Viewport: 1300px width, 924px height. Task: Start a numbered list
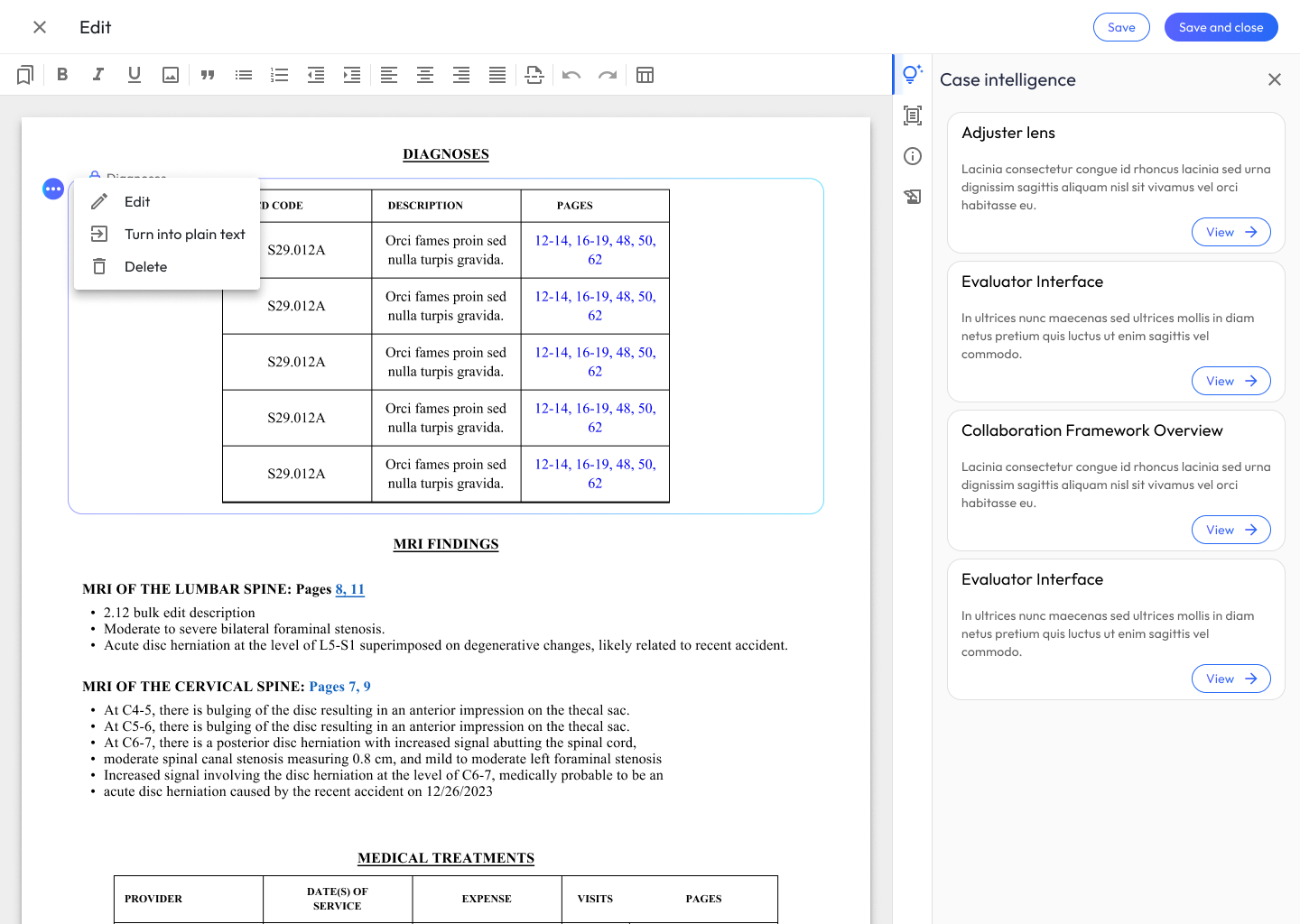pyautogui.click(x=280, y=75)
